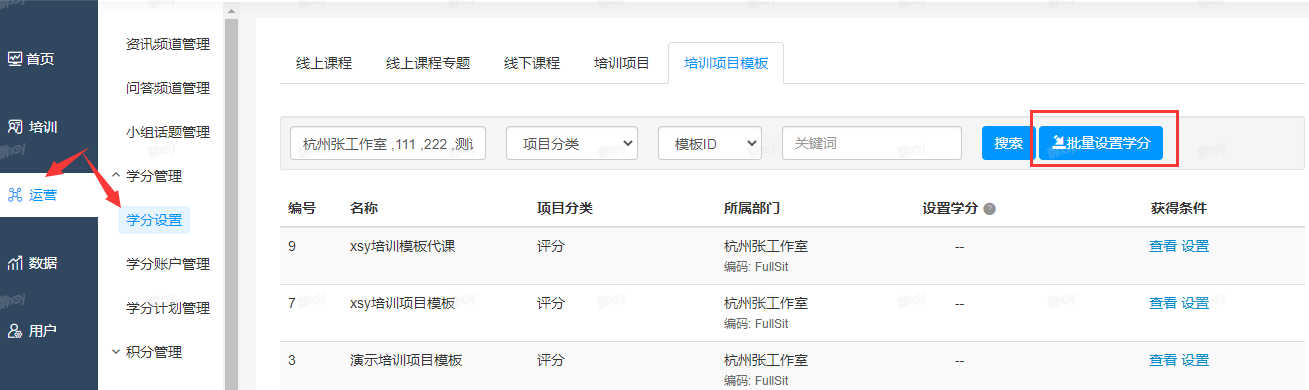1309x390 pixels.
Task: Click 查看 for xsy培训项目模板
Action: tap(1163, 303)
